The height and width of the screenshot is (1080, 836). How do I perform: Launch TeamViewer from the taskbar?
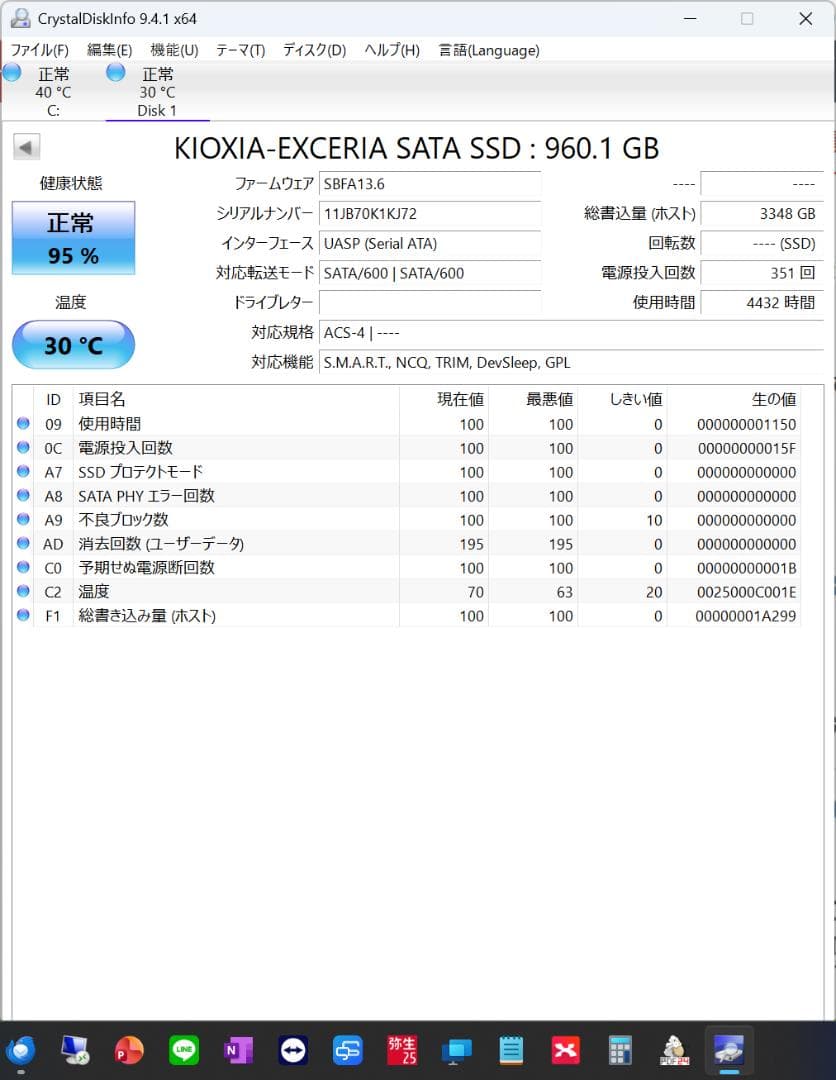[293, 1051]
